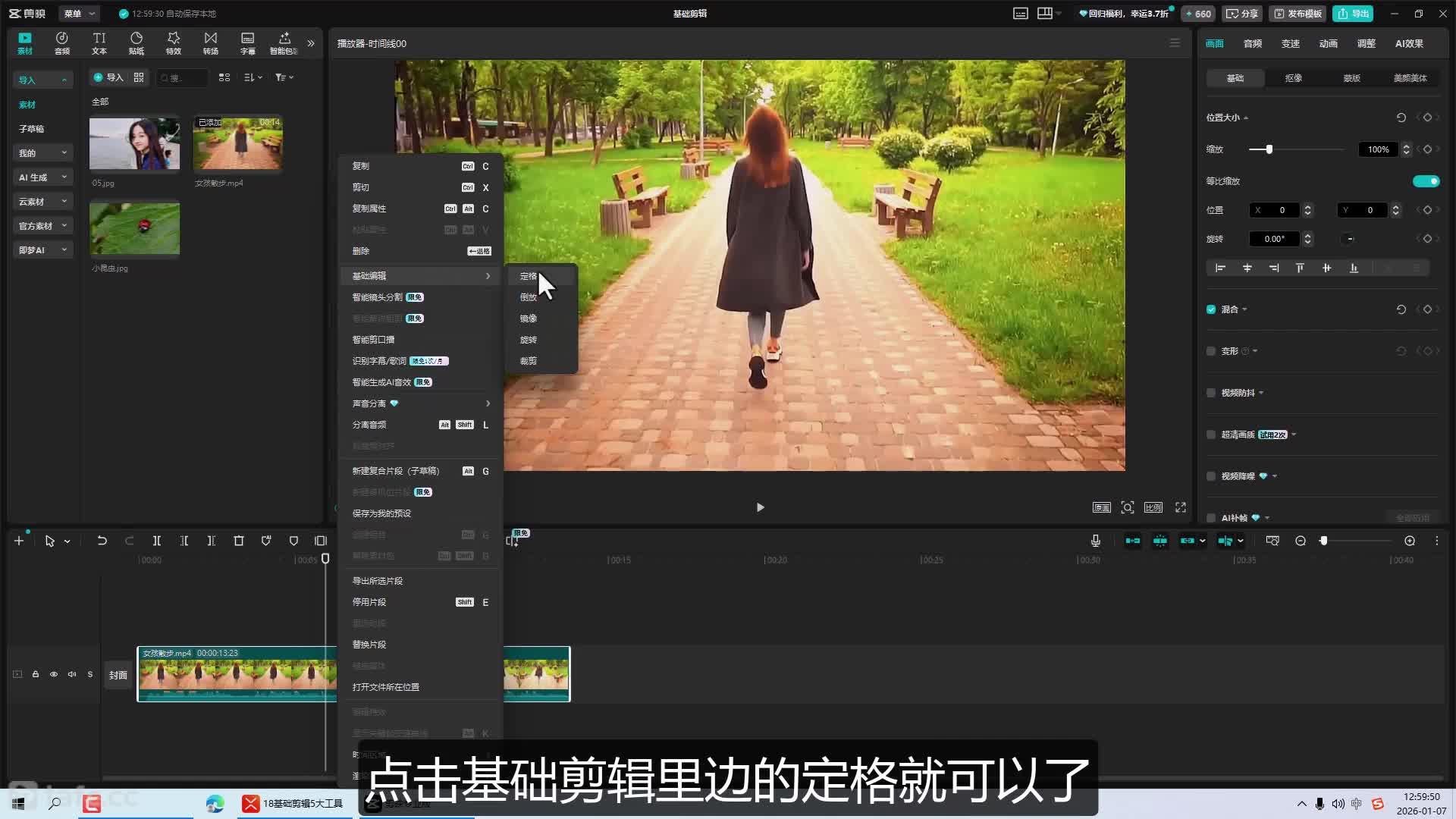This screenshot has width=1456, height=819.
Task: Click the 导出 export button
Action: click(1354, 14)
